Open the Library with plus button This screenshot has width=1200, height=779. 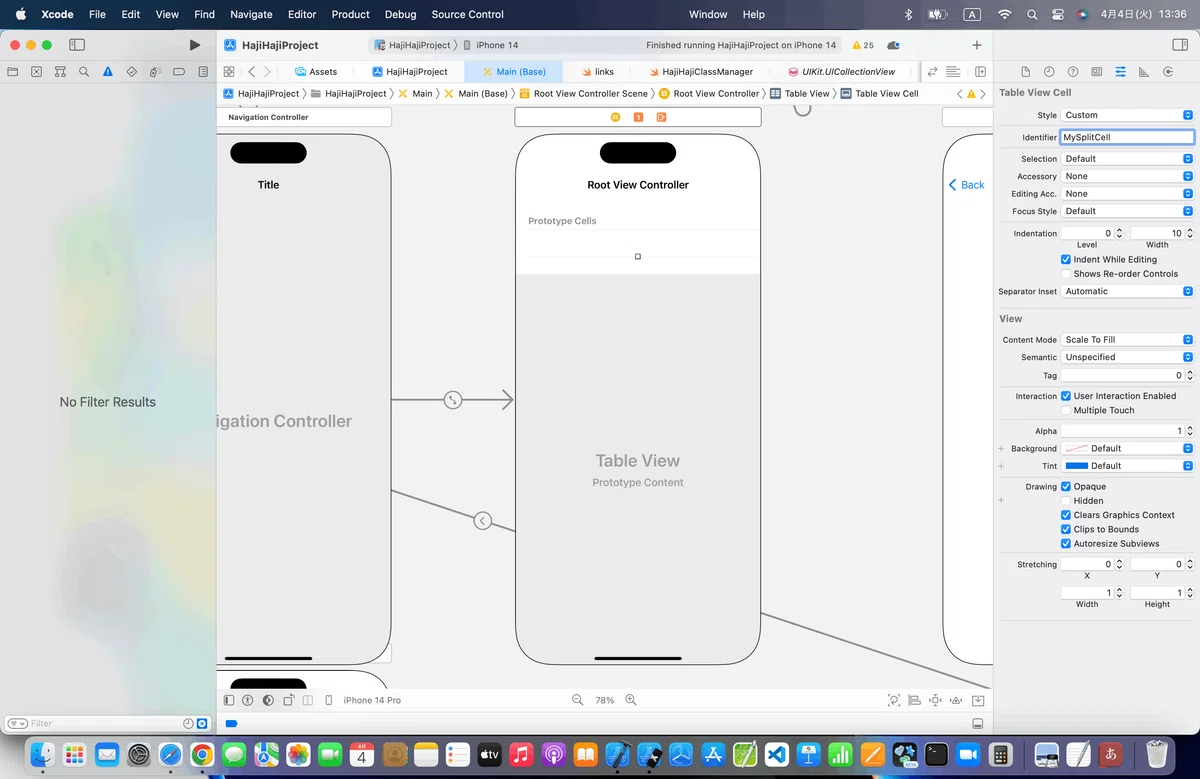pyautogui.click(x=977, y=45)
